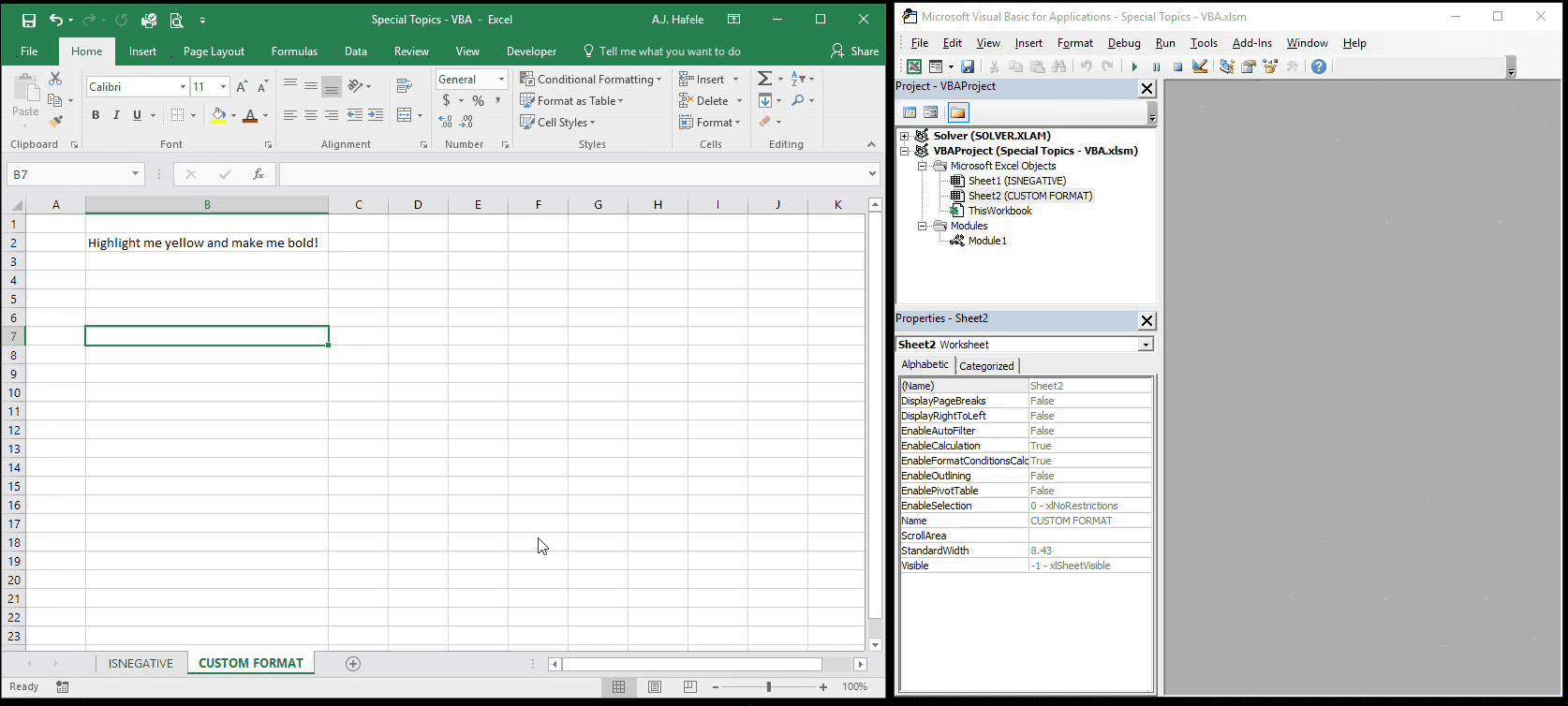Save the project with VBA toolbar floppy icon
Viewport: 1568px width, 706px height.
[x=968, y=66]
